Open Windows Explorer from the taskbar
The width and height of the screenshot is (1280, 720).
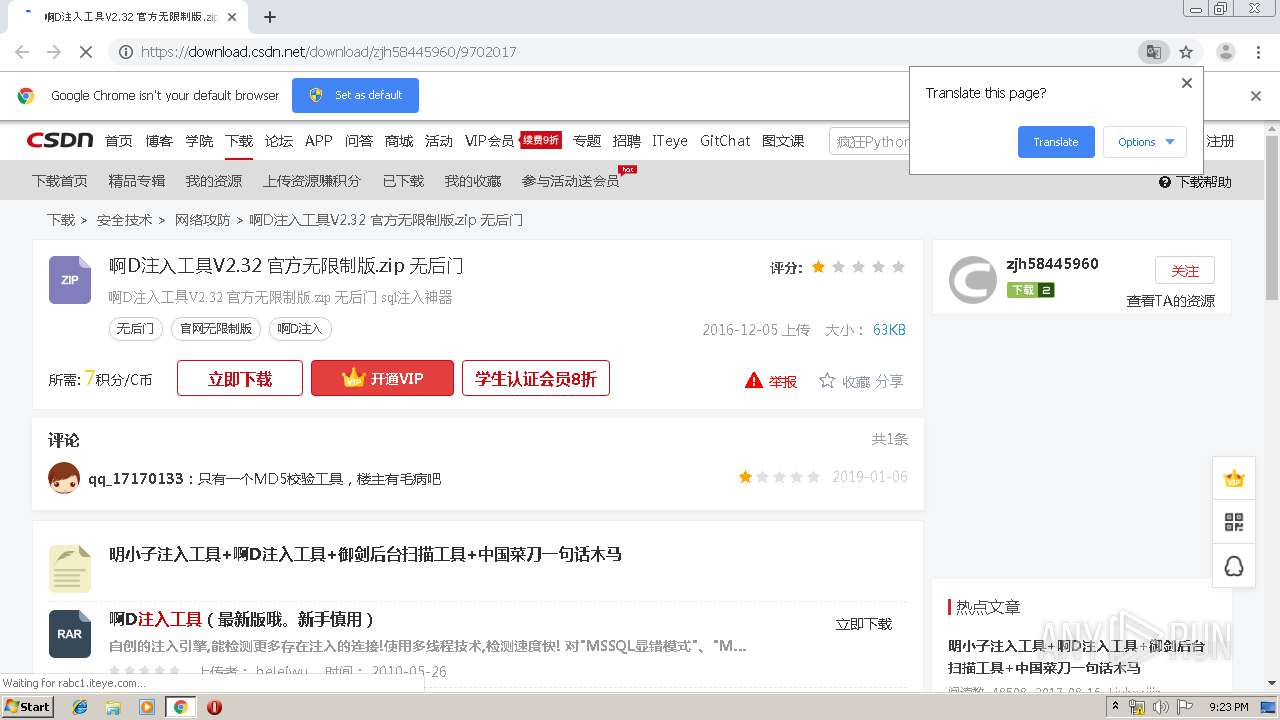coord(113,707)
